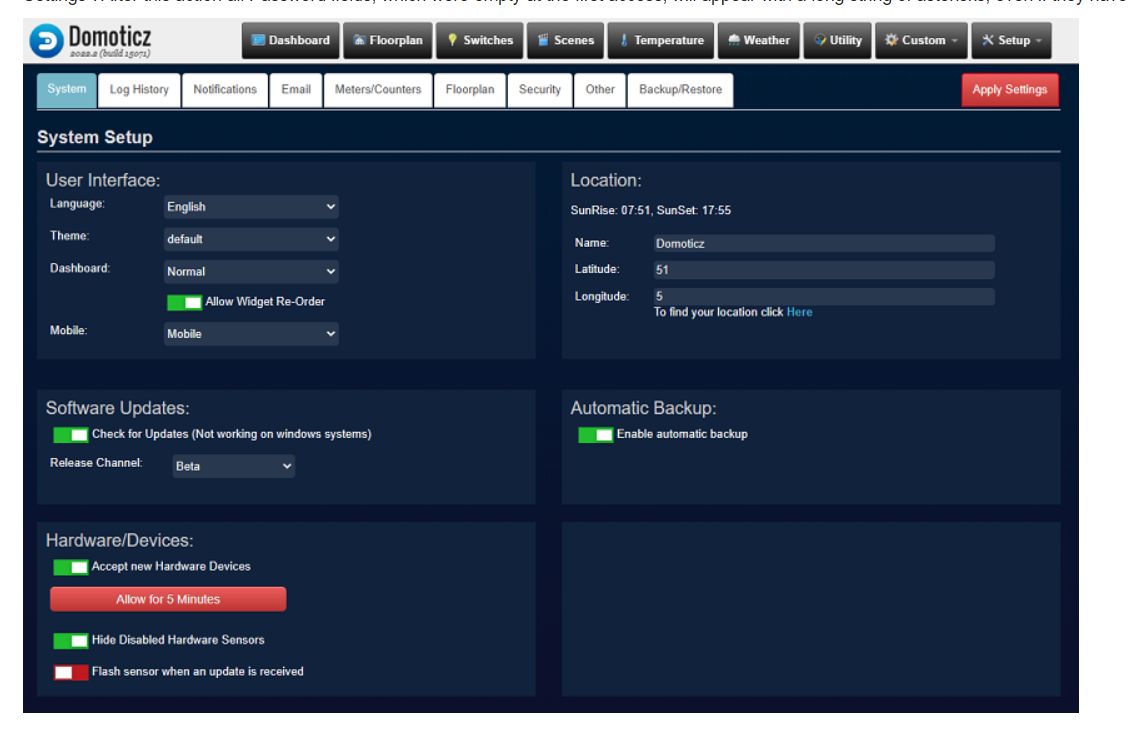Turn off Enable automatic backup switch
The height and width of the screenshot is (736, 1131).
coord(596,435)
